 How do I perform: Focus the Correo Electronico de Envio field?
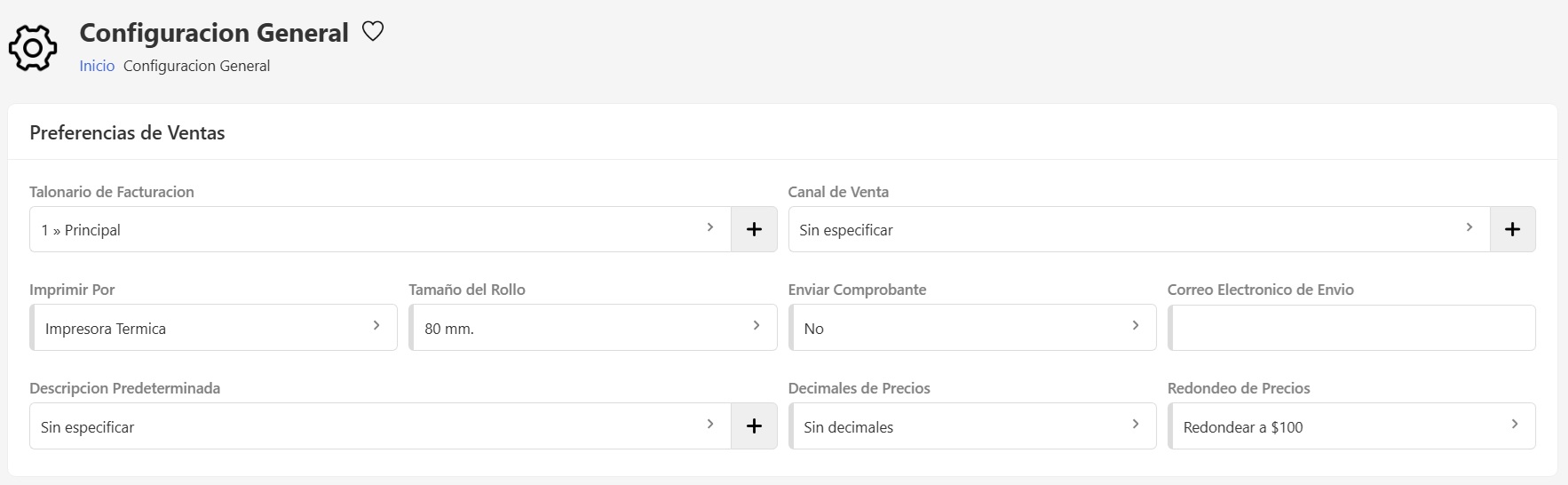point(1351,328)
